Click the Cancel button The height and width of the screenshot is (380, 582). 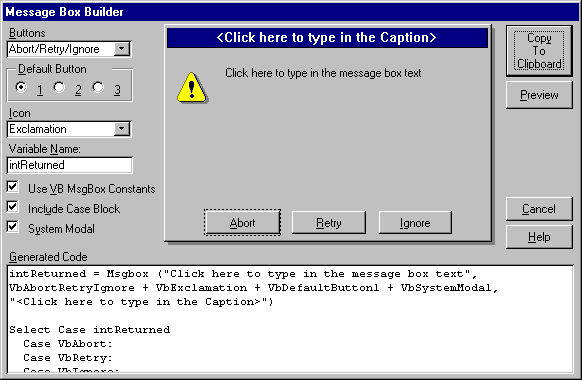click(x=539, y=209)
